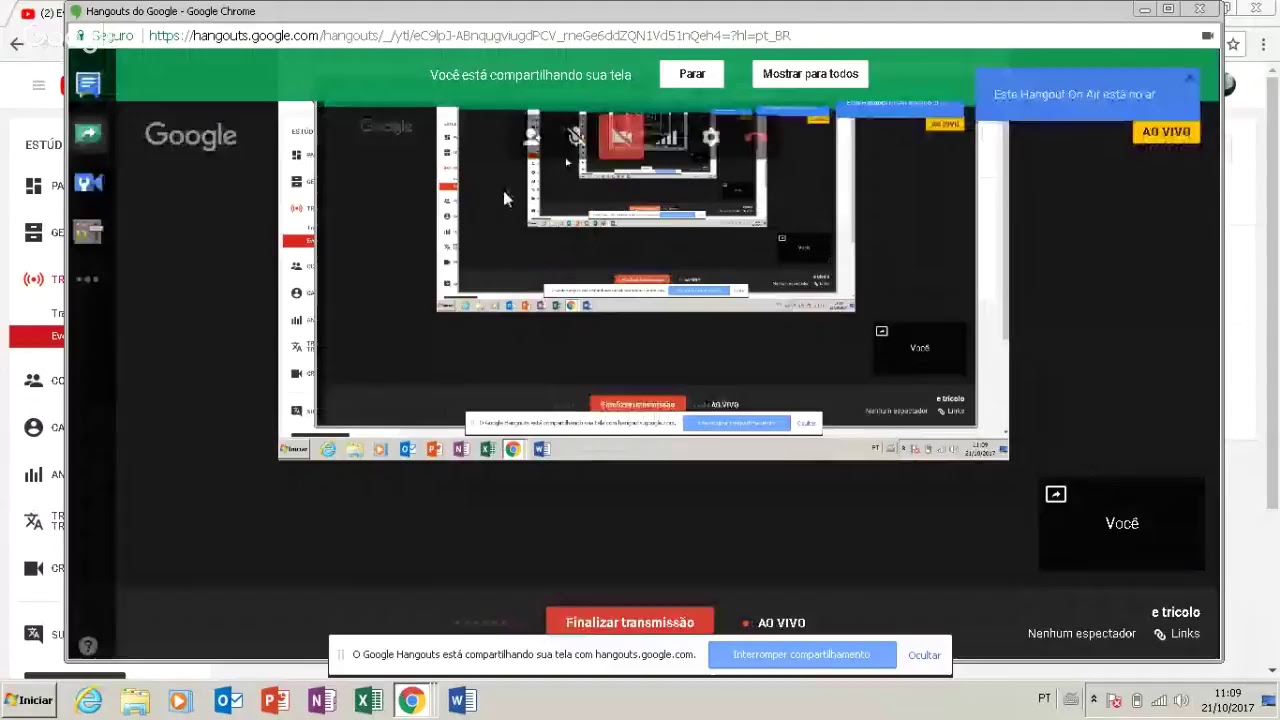The image size is (1280, 720).
Task: Click the camera icon in the Hangouts address bar
Action: click(x=1207, y=36)
